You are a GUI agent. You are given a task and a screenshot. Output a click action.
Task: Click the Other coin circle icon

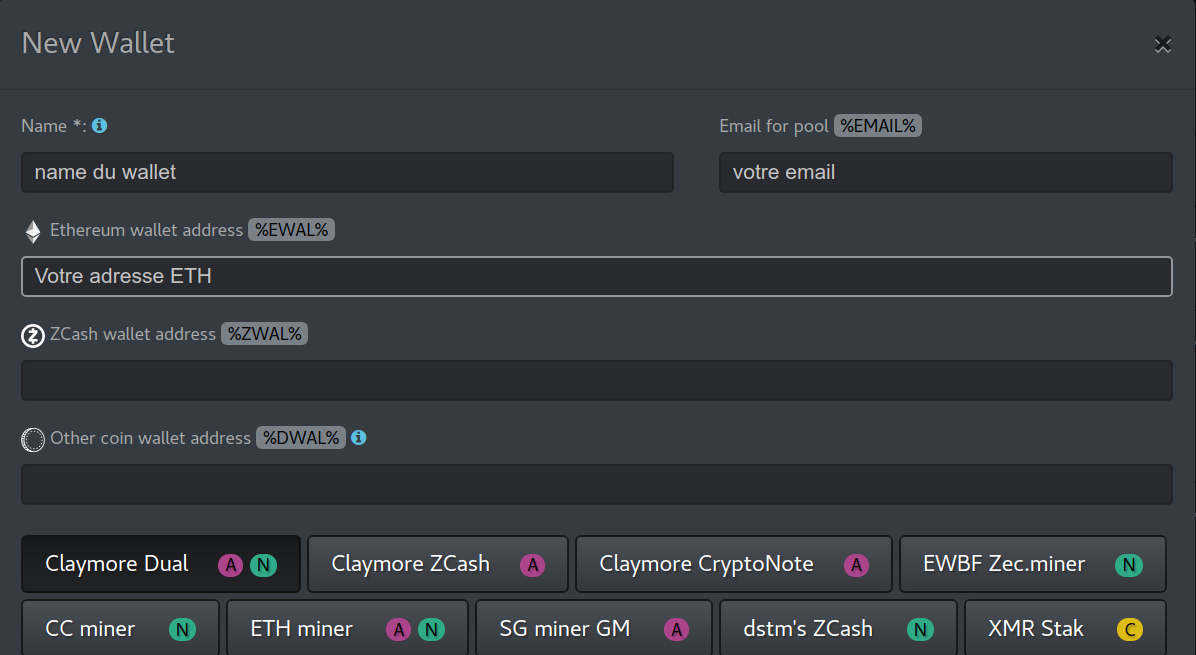[x=33, y=439]
